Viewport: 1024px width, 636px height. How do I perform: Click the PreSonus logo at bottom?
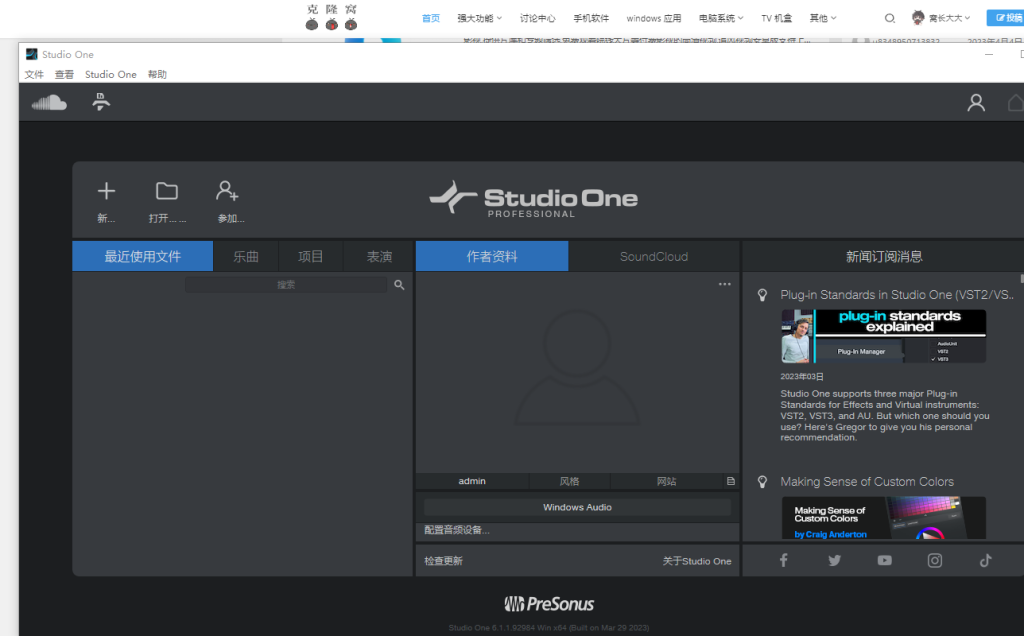[549, 604]
